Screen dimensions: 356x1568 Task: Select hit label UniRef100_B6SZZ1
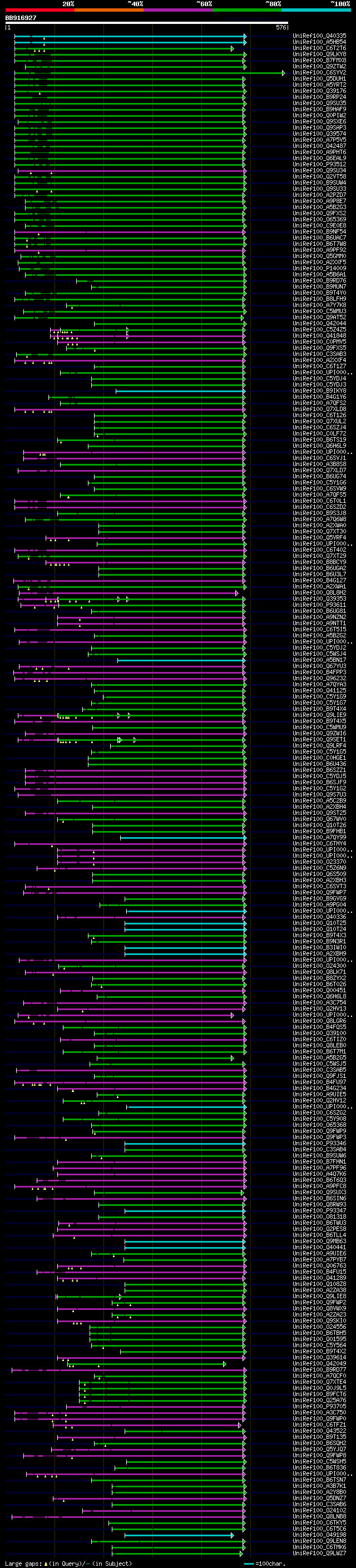click(319, 770)
